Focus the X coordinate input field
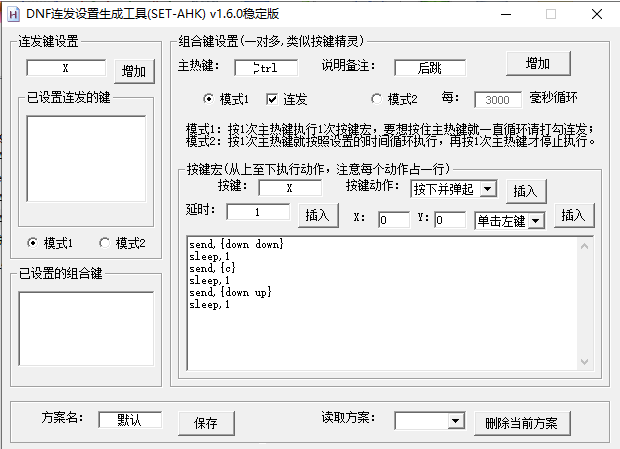The height and width of the screenshot is (449, 620). 394,219
